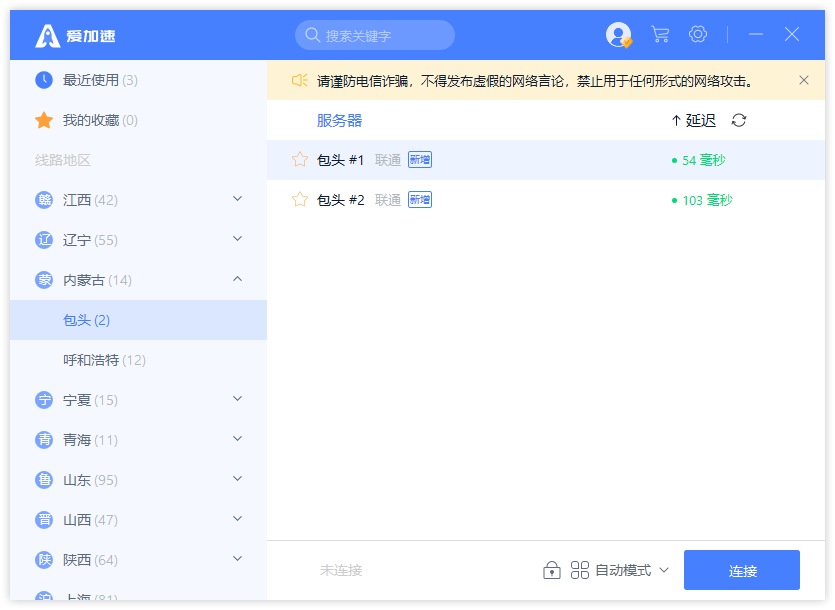Open the settings gear icon
The width and height of the screenshot is (835, 610).
click(698, 34)
